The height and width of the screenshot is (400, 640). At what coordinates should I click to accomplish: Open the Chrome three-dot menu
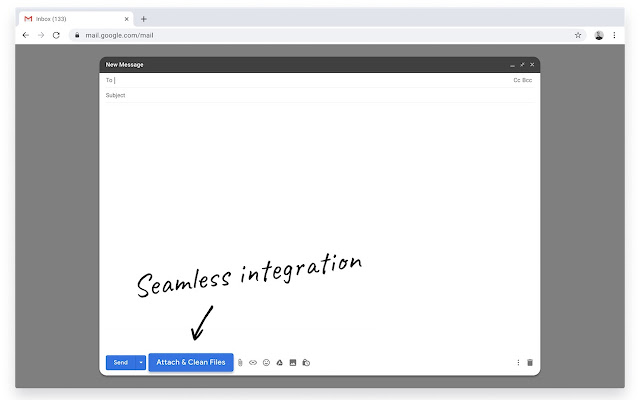point(614,36)
